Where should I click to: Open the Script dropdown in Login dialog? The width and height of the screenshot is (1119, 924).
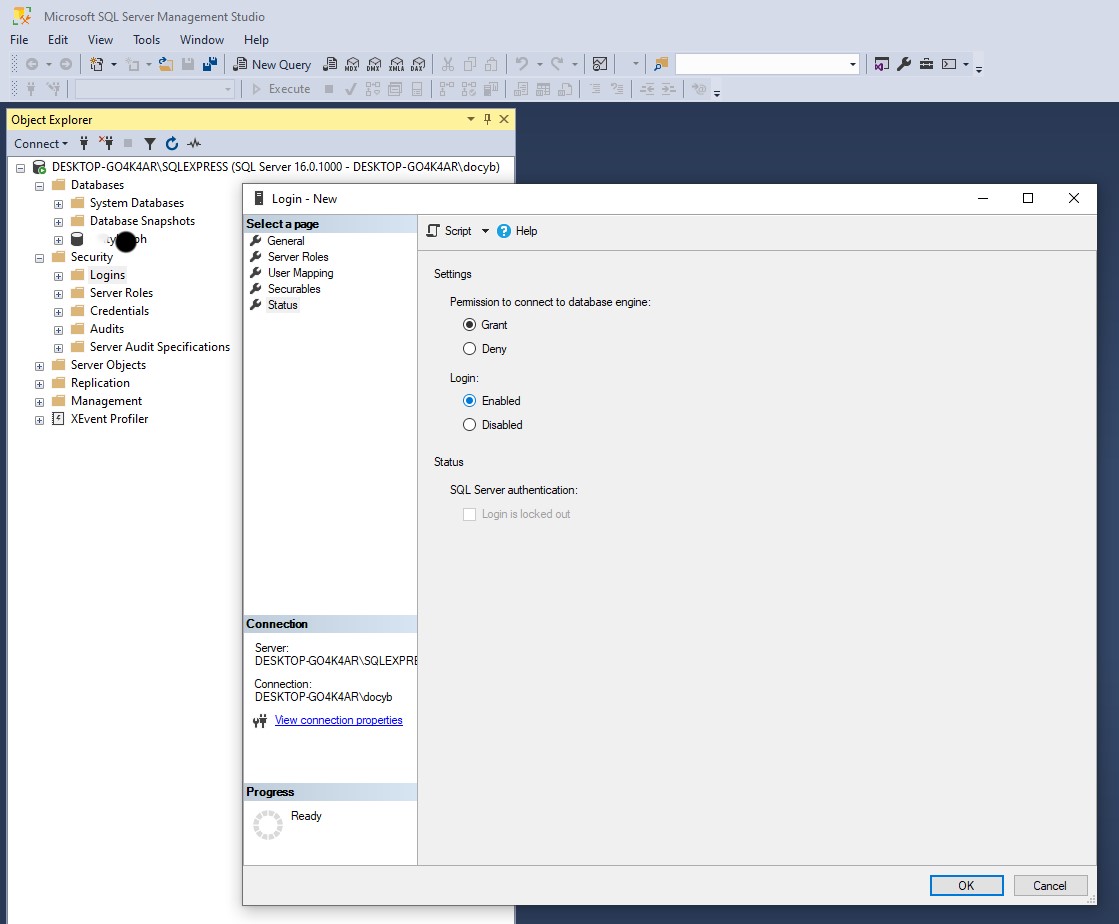(485, 231)
